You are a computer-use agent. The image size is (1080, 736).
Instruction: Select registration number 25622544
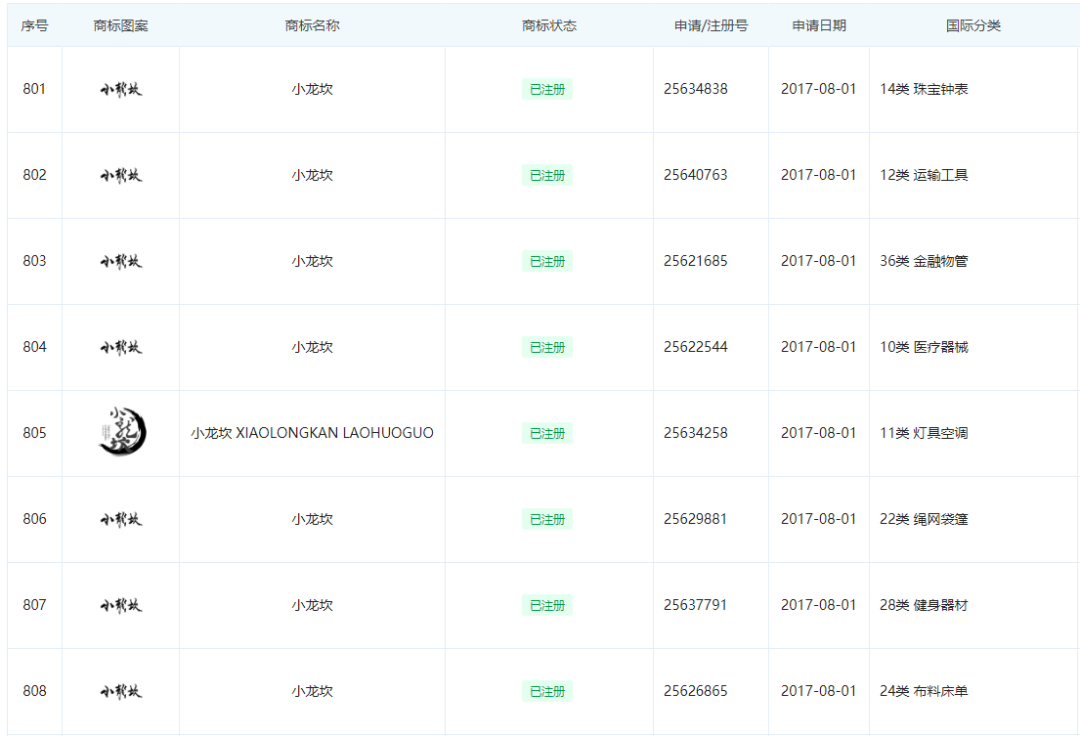click(696, 347)
